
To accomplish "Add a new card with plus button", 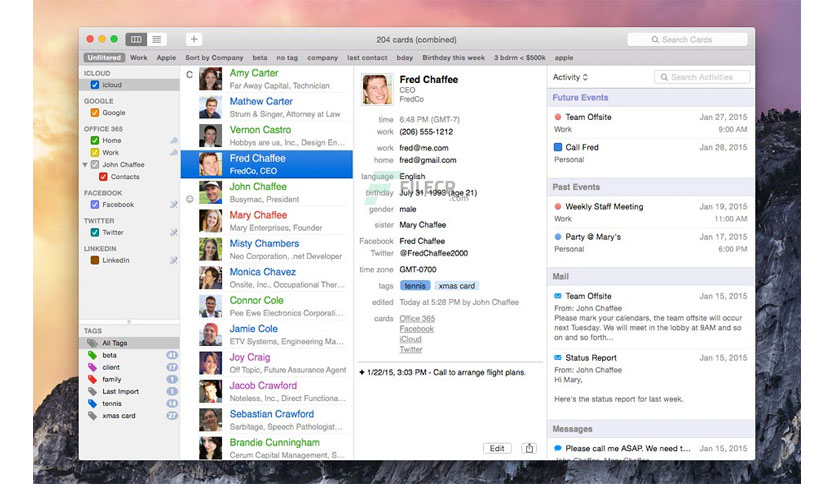I will pyautogui.click(x=194, y=39).
